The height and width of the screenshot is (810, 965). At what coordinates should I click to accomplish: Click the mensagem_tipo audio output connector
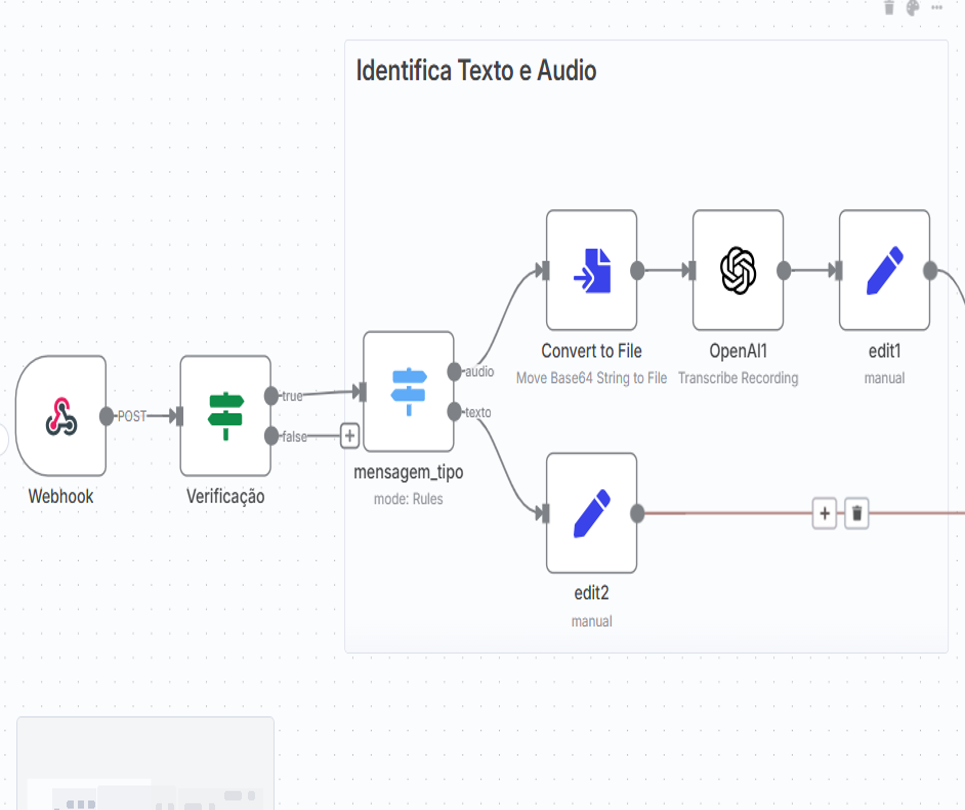(455, 371)
